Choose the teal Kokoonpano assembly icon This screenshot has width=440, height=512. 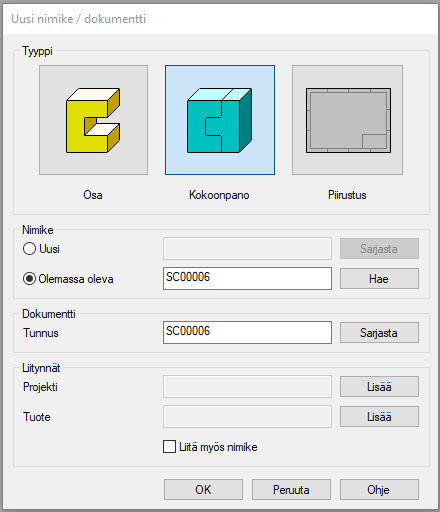(x=220, y=120)
